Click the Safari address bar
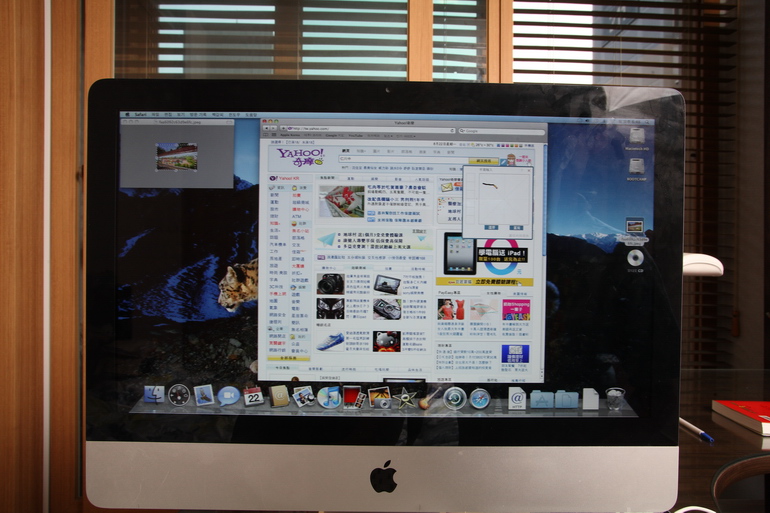770x513 pixels. coord(371,129)
